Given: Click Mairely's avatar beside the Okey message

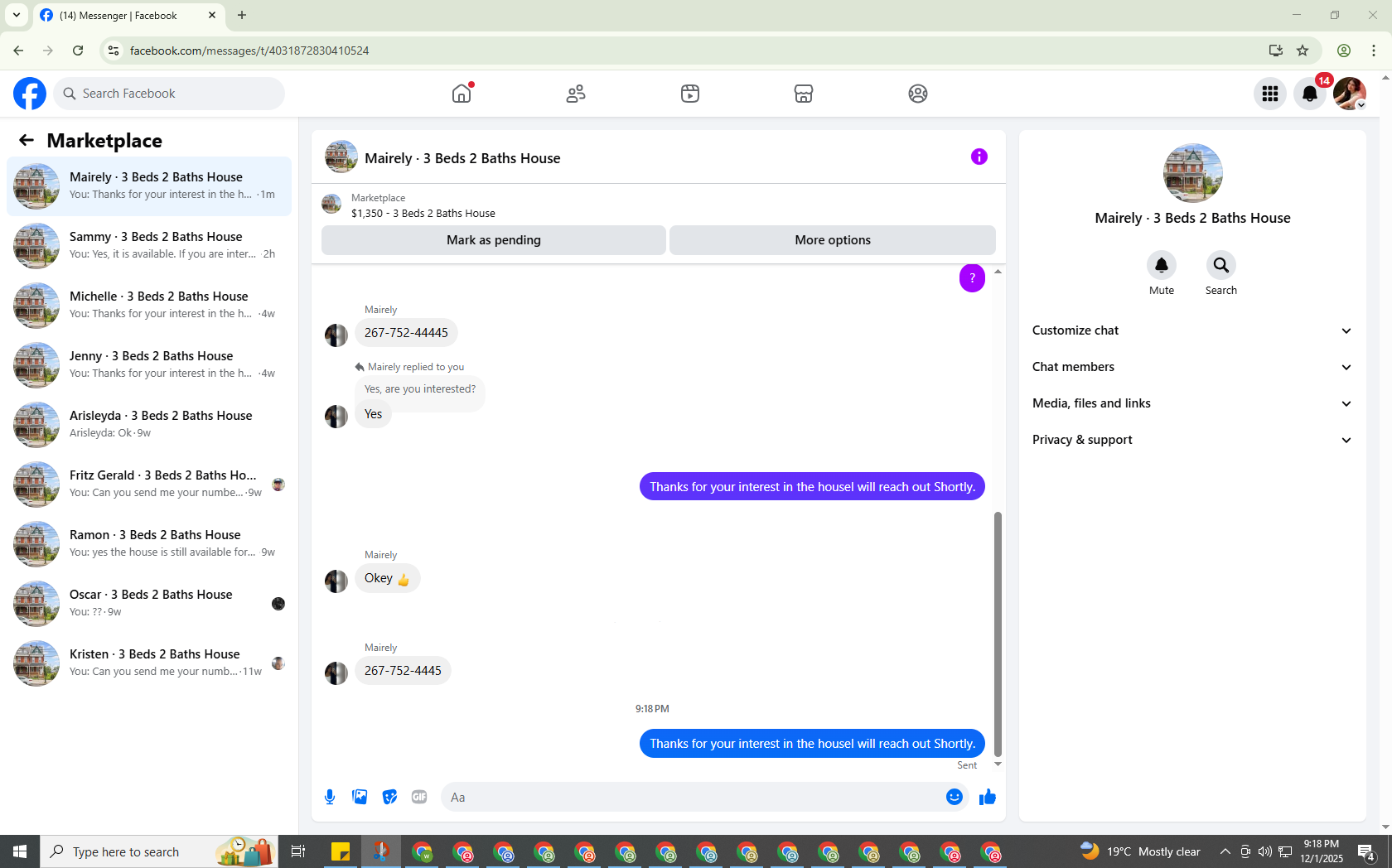Looking at the screenshot, I should tap(336, 581).
